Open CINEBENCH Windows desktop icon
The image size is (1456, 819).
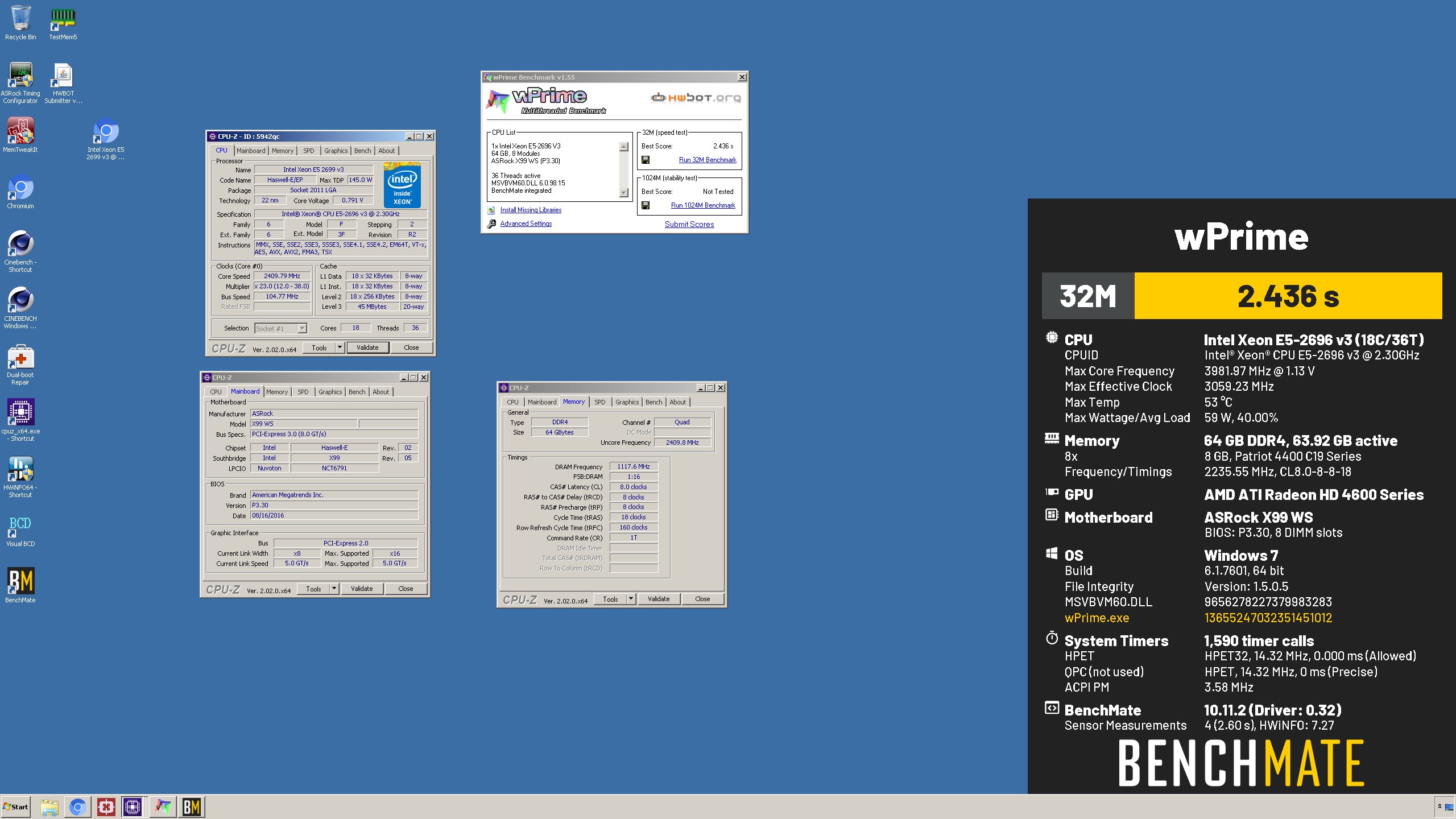(x=20, y=308)
